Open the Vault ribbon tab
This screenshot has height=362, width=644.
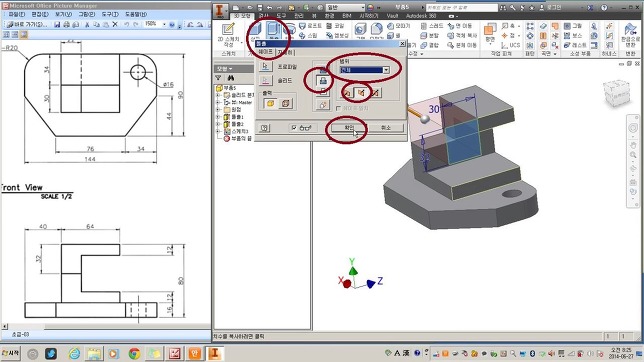(392, 16)
